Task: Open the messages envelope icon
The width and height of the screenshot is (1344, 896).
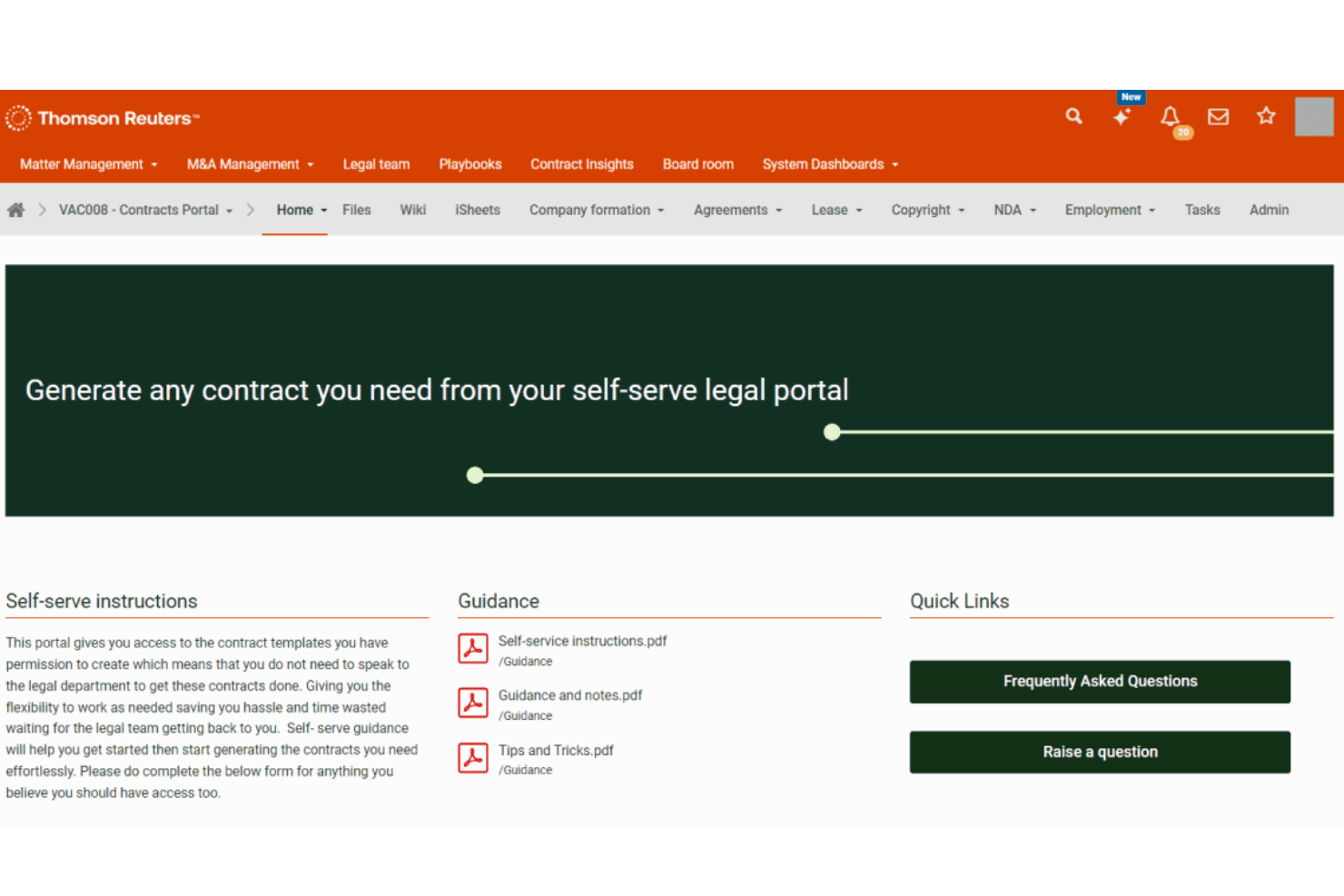Action: (1218, 116)
